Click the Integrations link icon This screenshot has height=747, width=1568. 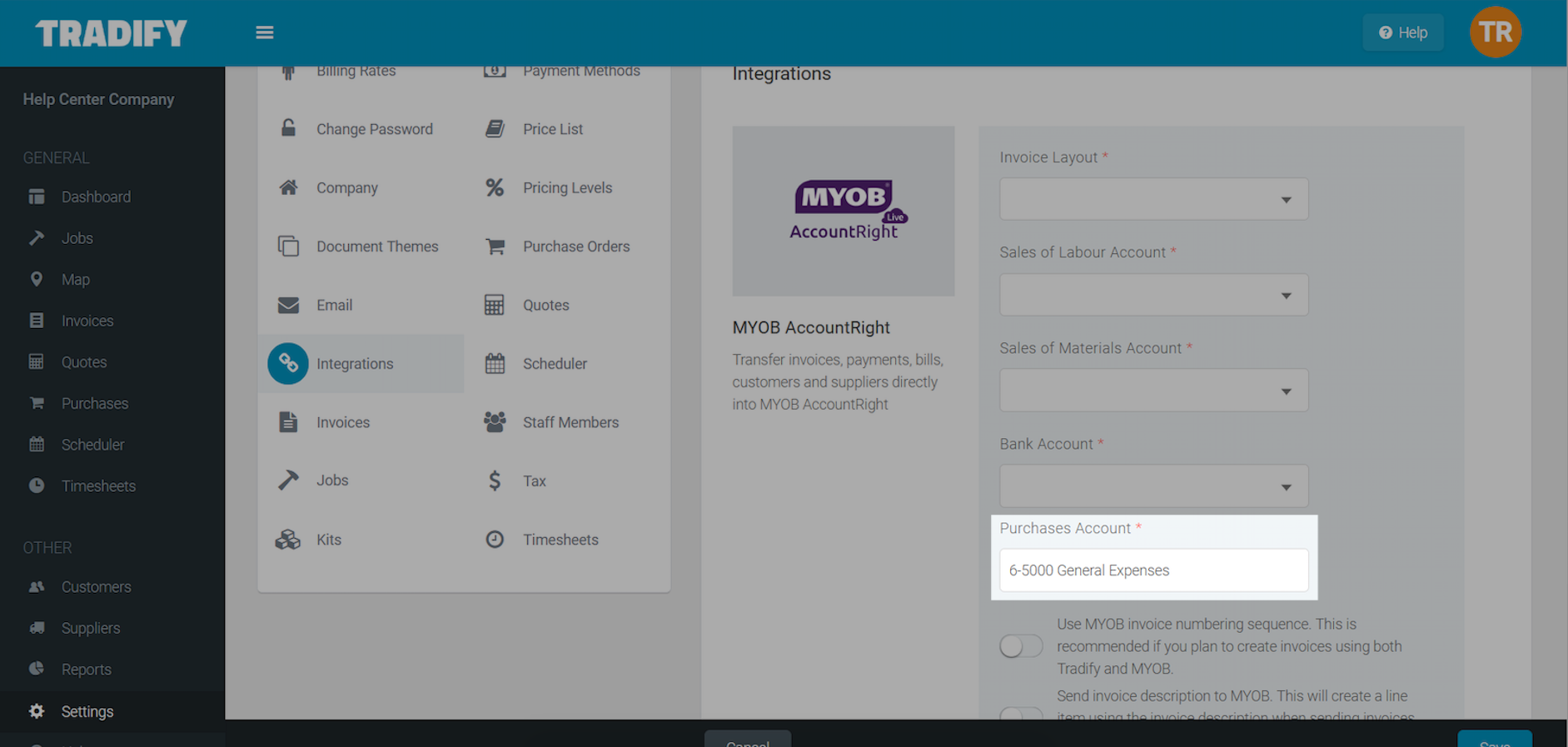click(x=288, y=364)
